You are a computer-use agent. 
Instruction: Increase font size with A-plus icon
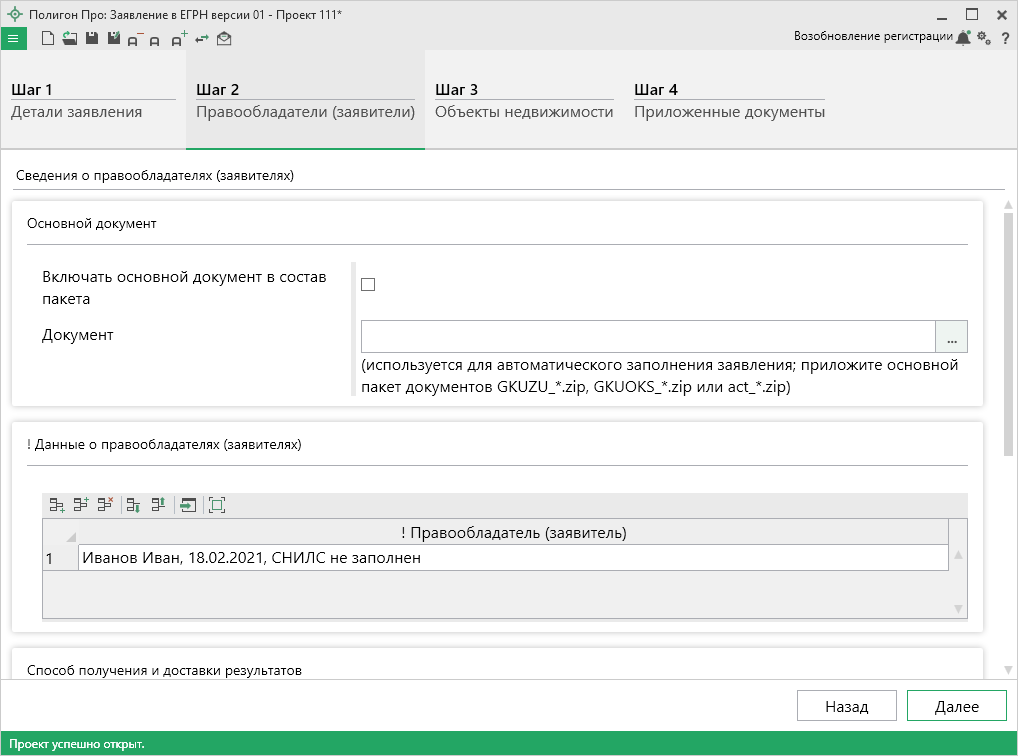[178, 40]
